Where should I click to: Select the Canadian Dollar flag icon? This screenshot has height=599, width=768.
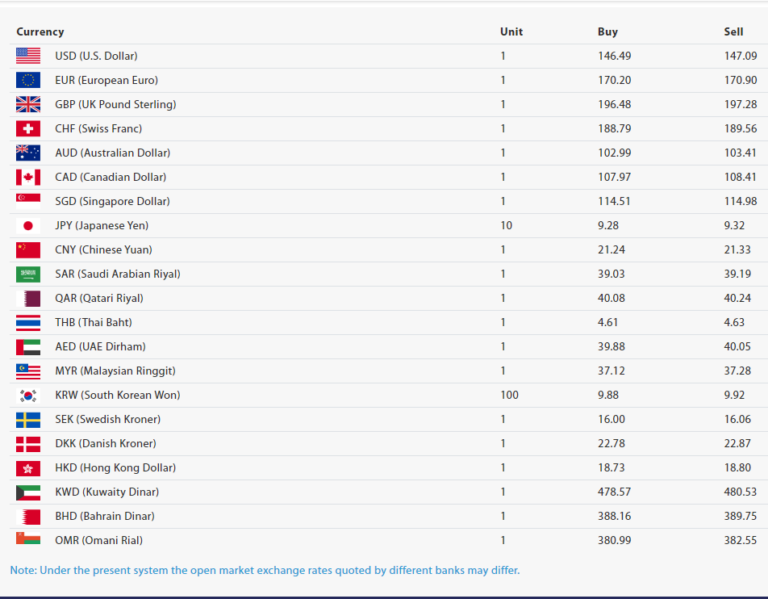[x=28, y=177]
